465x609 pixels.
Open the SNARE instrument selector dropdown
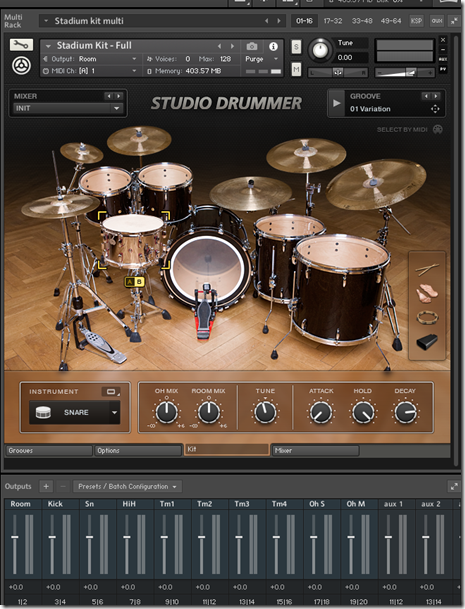[x=75, y=412]
